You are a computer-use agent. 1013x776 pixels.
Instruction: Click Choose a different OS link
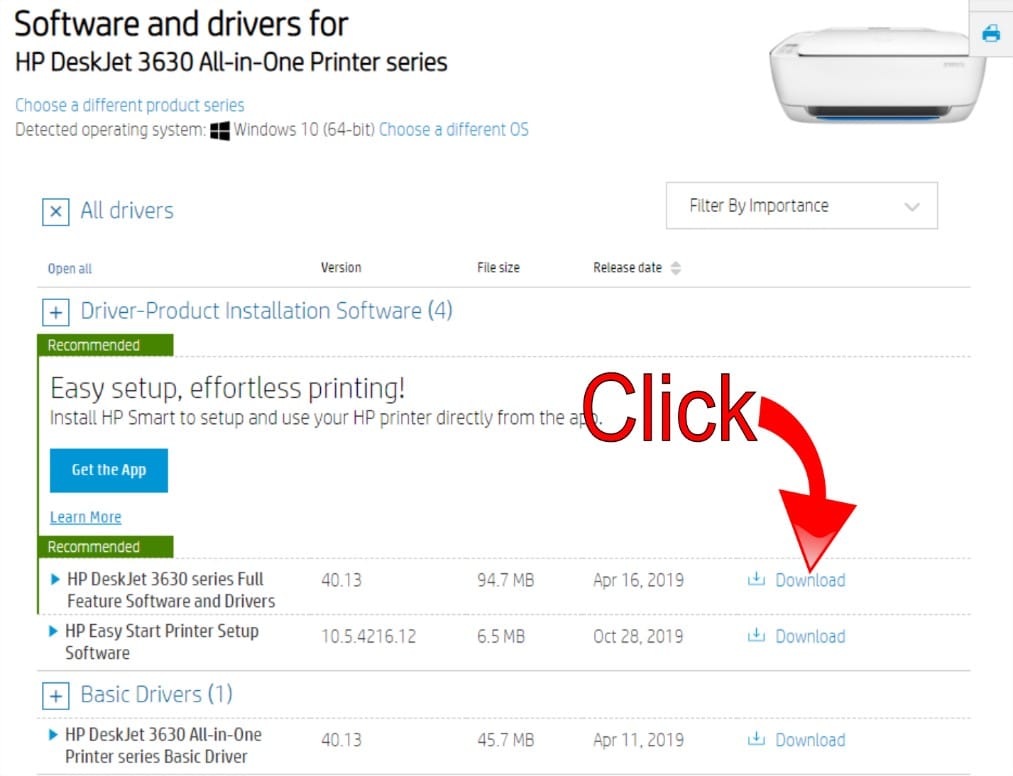pyautogui.click(x=454, y=129)
